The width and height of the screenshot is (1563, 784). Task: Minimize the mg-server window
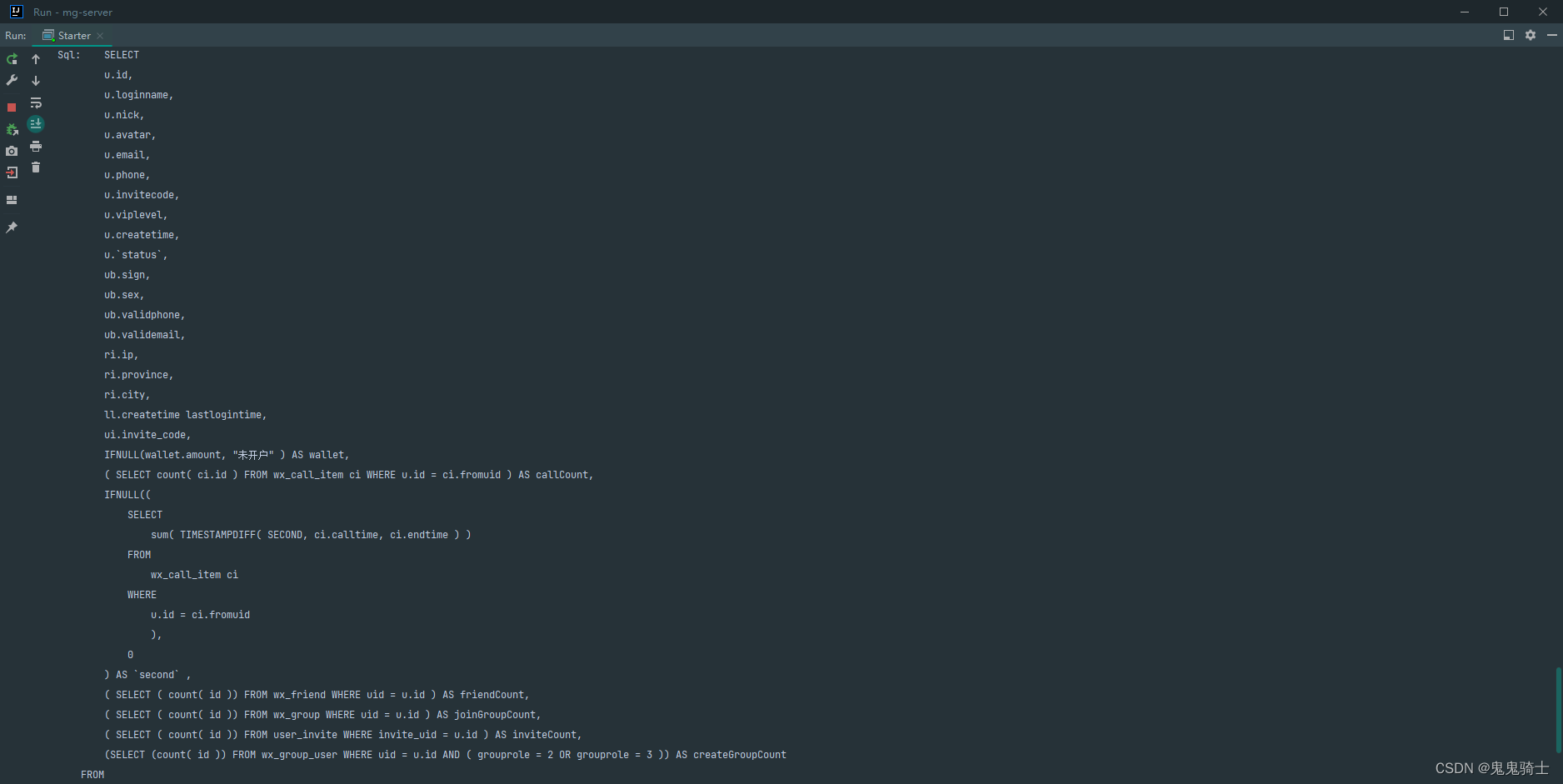pyautogui.click(x=1465, y=12)
